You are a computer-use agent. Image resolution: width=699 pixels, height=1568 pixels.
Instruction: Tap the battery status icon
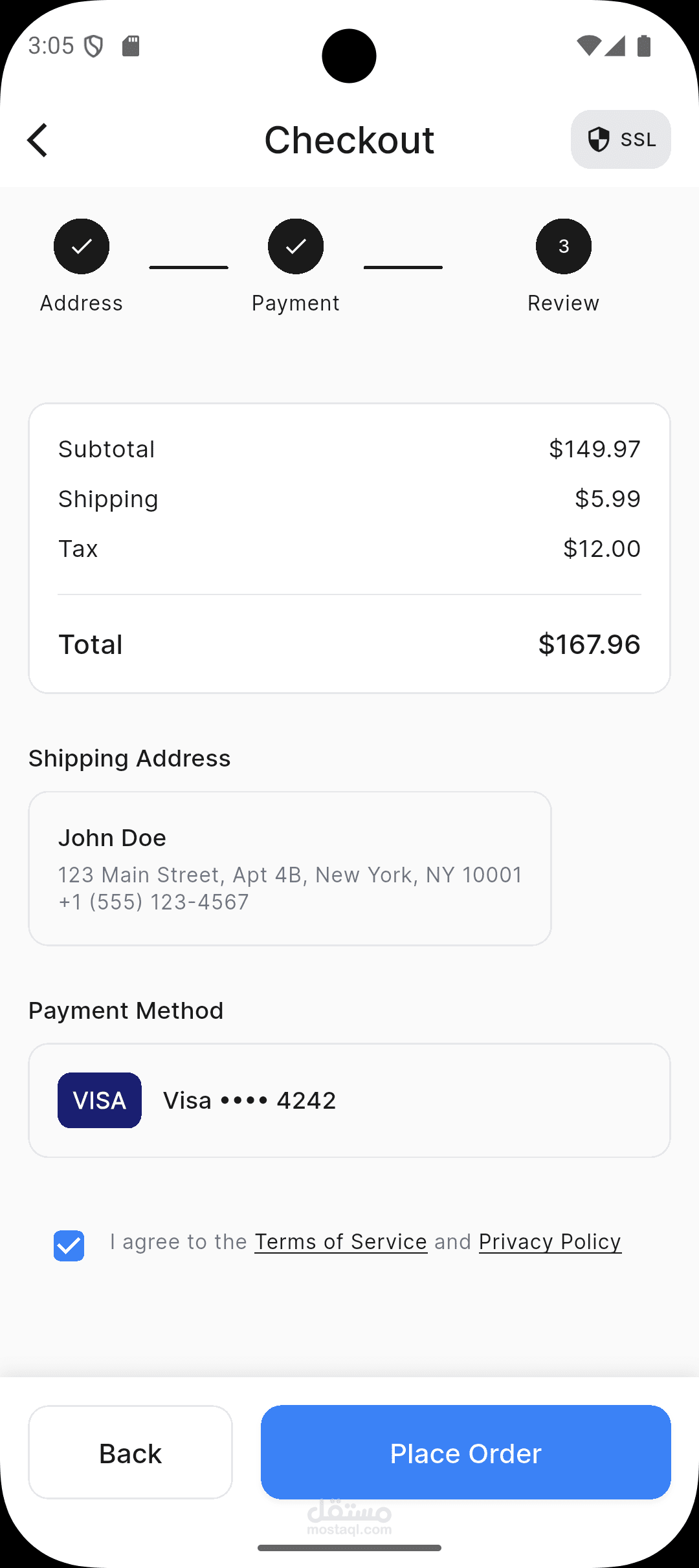(644, 46)
